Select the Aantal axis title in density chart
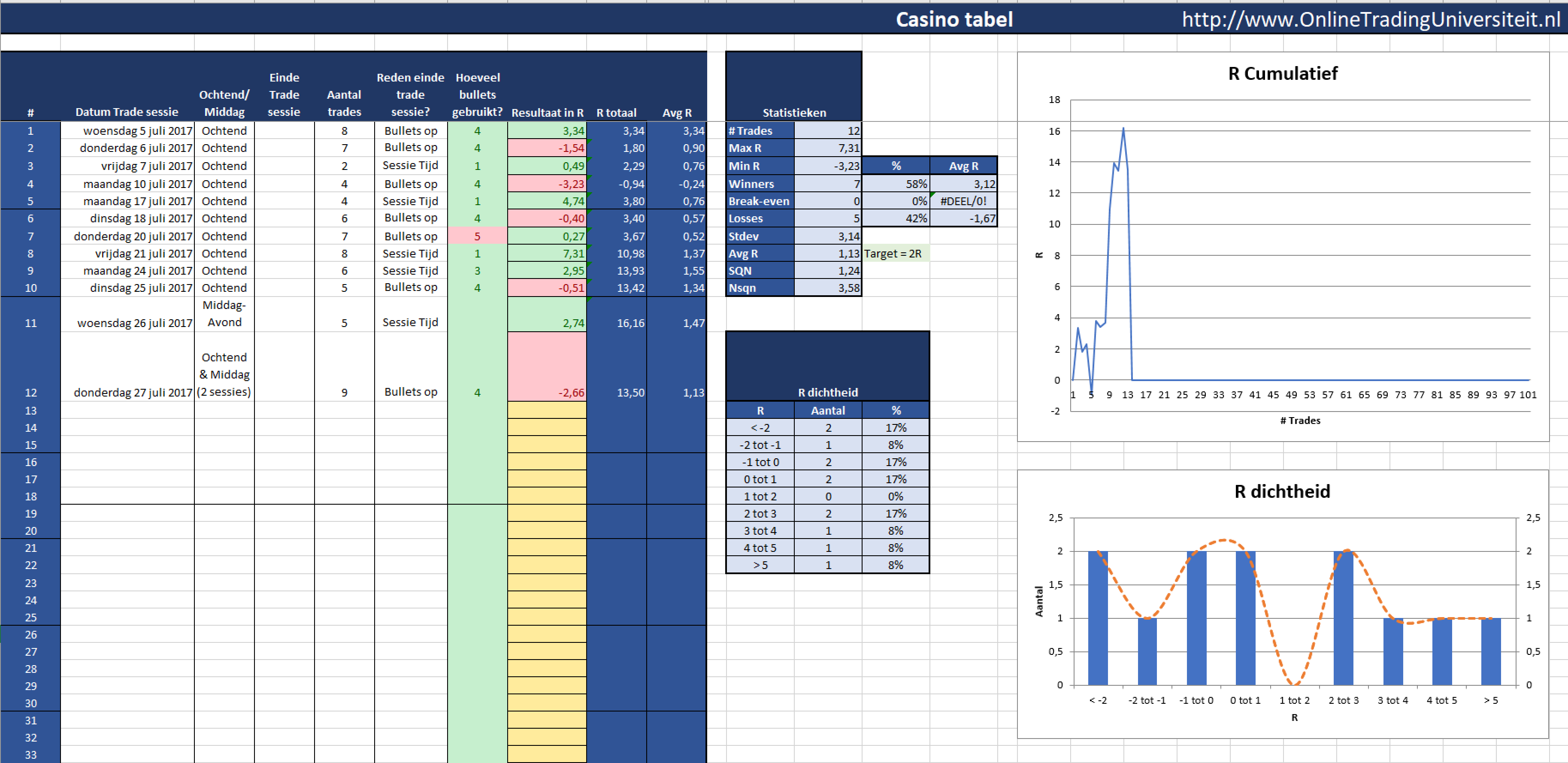The image size is (1568, 763). [1039, 601]
